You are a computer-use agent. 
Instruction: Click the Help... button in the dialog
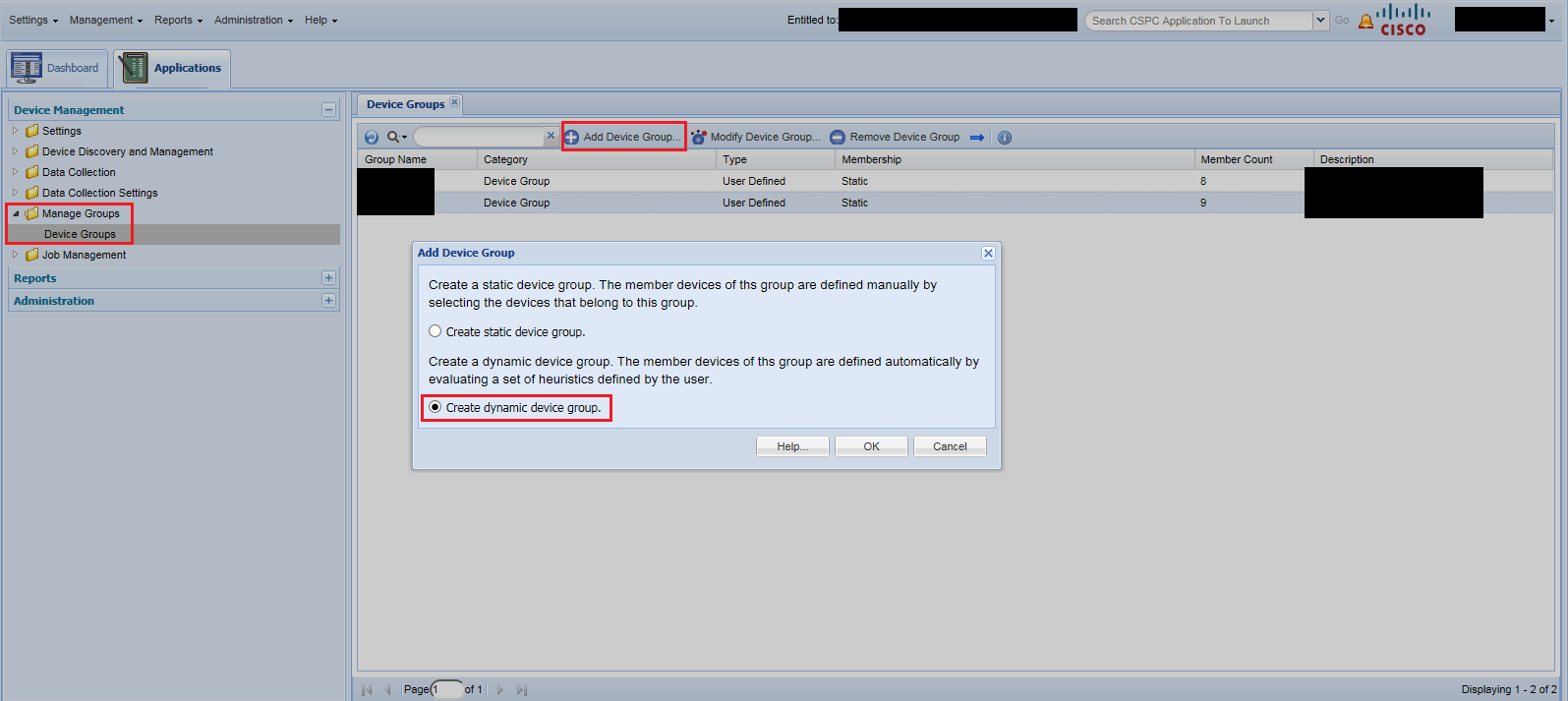coord(792,446)
